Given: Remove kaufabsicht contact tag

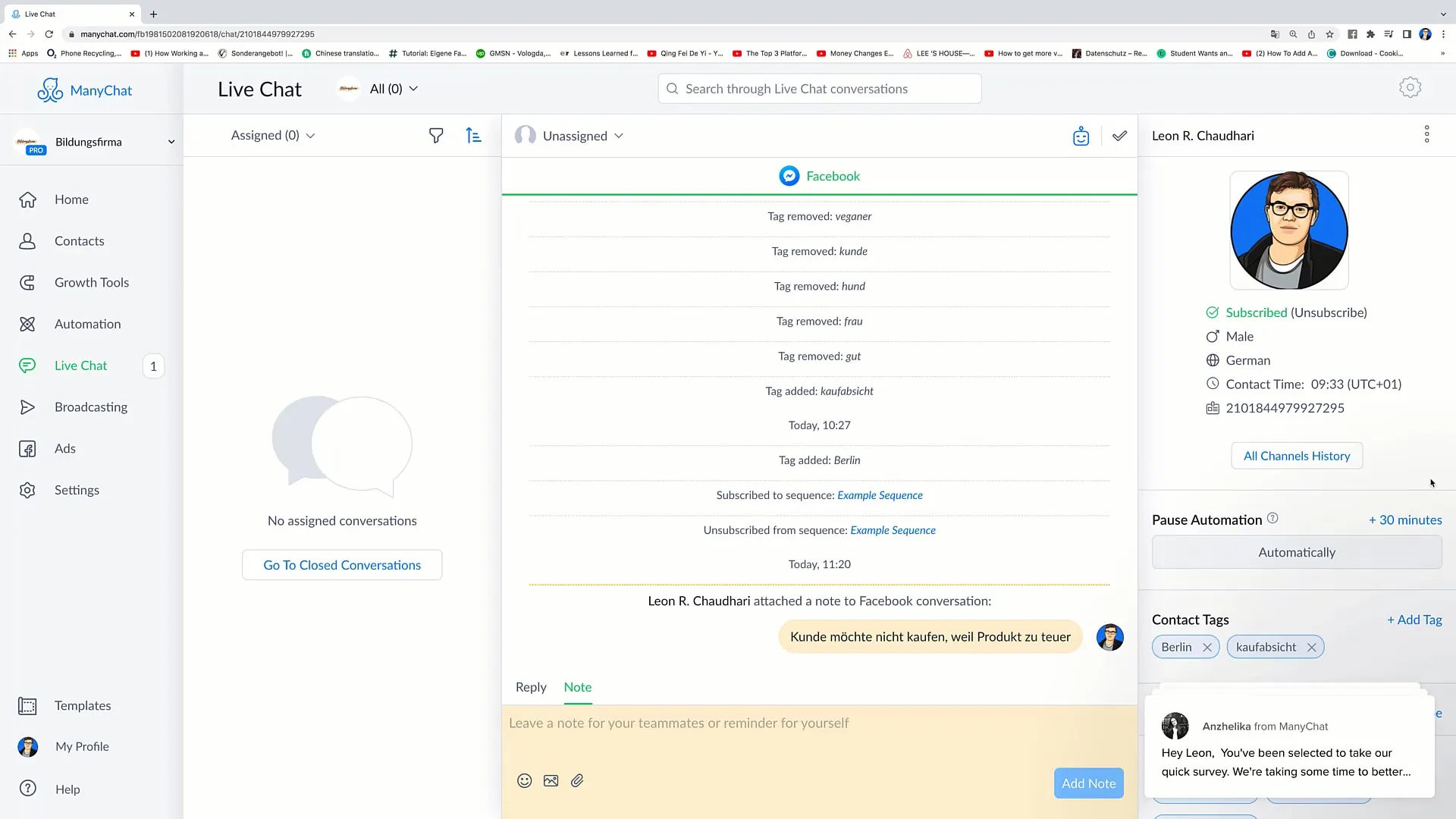Looking at the screenshot, I should (1311, 647).
